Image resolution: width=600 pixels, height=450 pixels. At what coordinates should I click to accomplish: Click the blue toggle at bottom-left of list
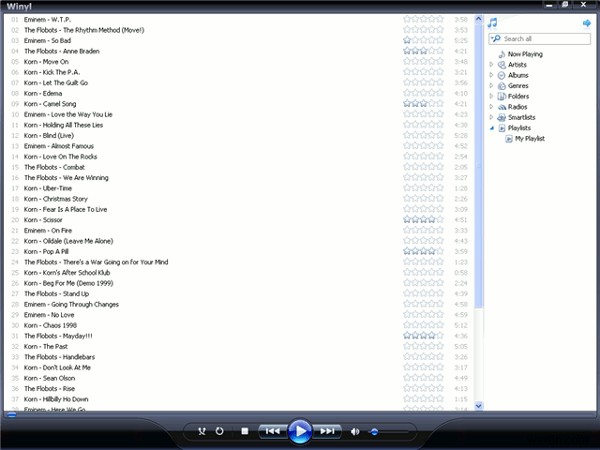[x=12, y=414]
